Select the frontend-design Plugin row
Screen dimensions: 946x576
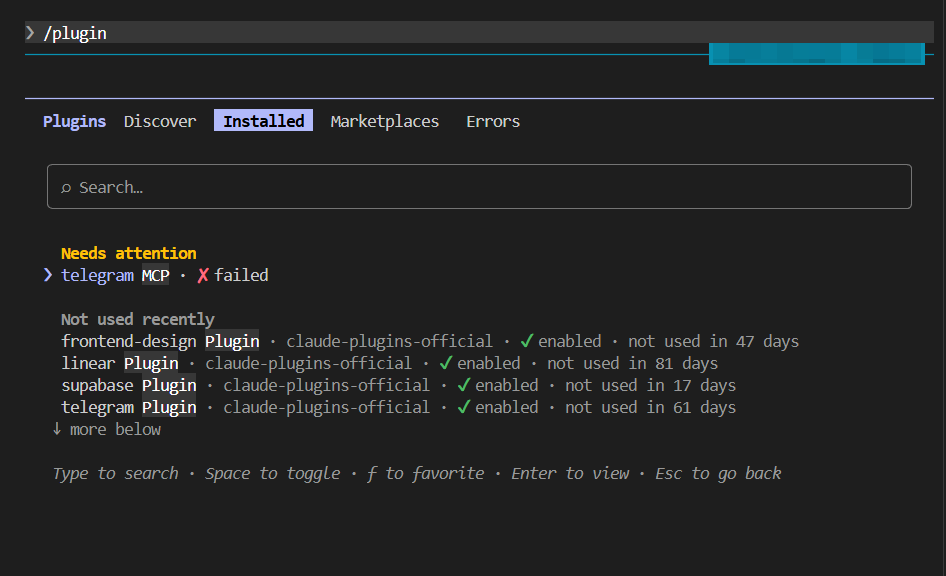(430, 341)
